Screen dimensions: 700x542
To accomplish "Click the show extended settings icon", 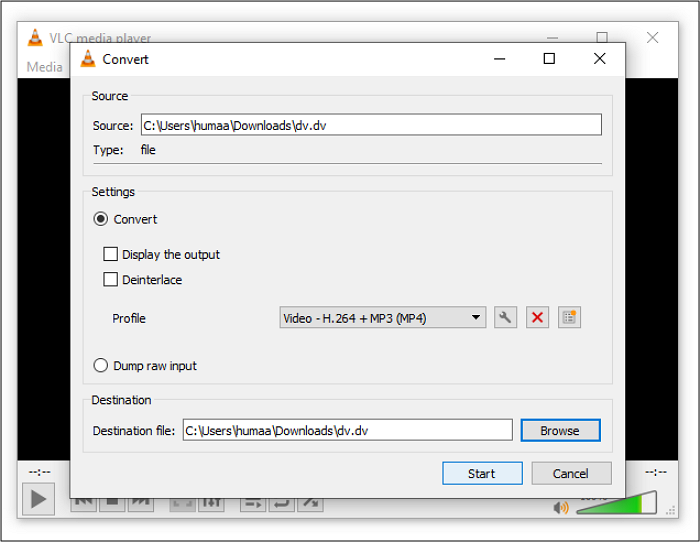I will tap(211, 503).
